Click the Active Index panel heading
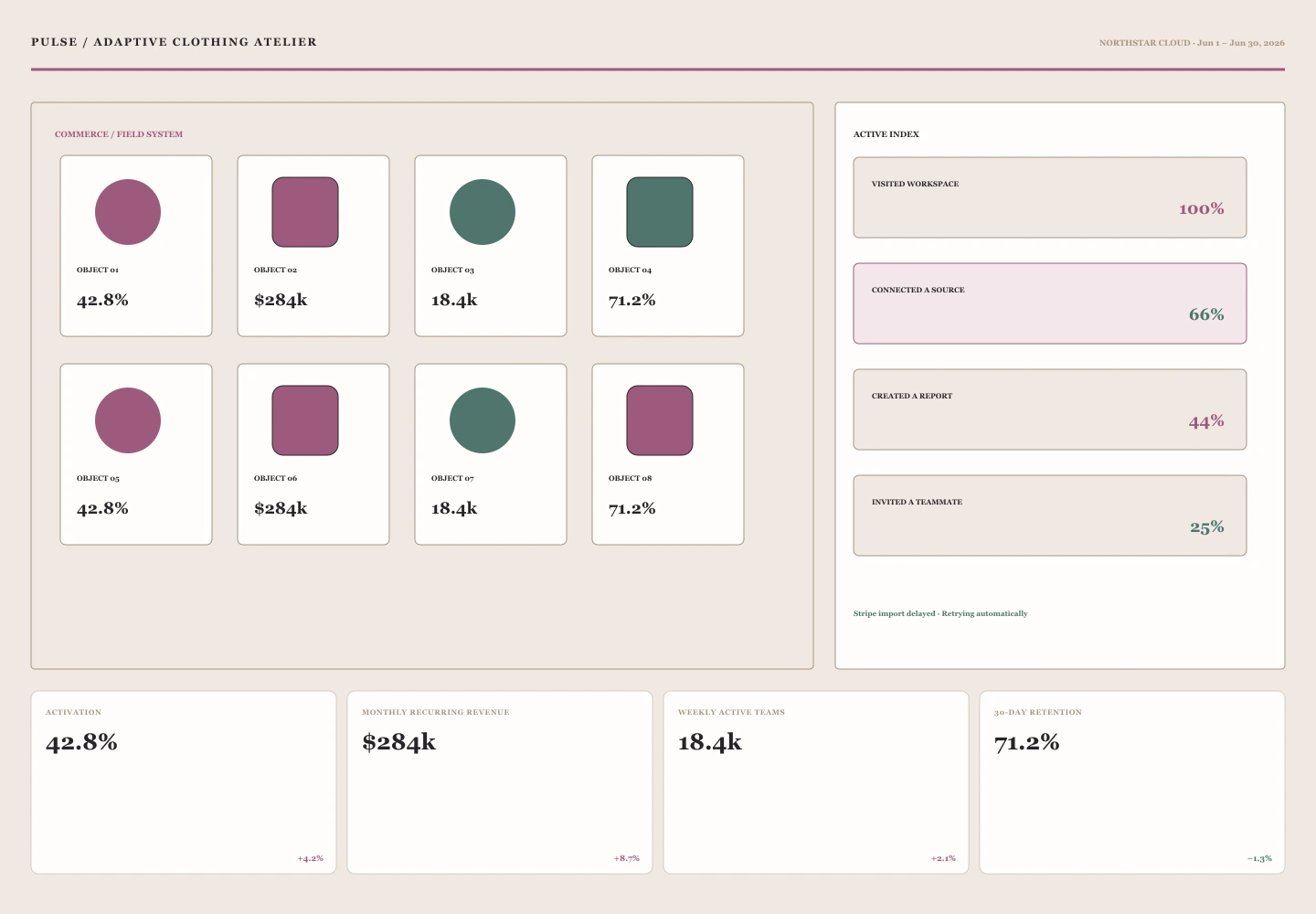This screenshot has height=914, width=1316. pyautogui.click(x=886, y=134)
